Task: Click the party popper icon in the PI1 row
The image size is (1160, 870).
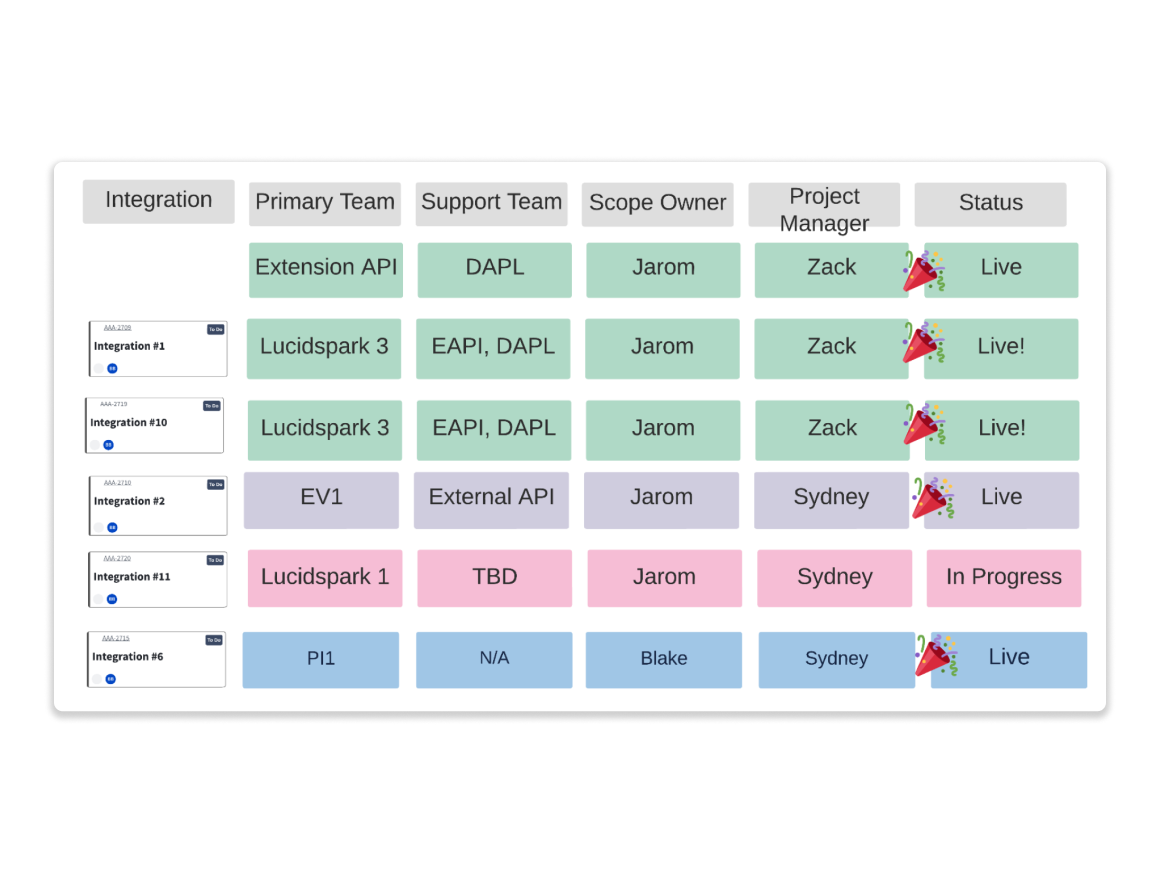Action: [936, 655]
